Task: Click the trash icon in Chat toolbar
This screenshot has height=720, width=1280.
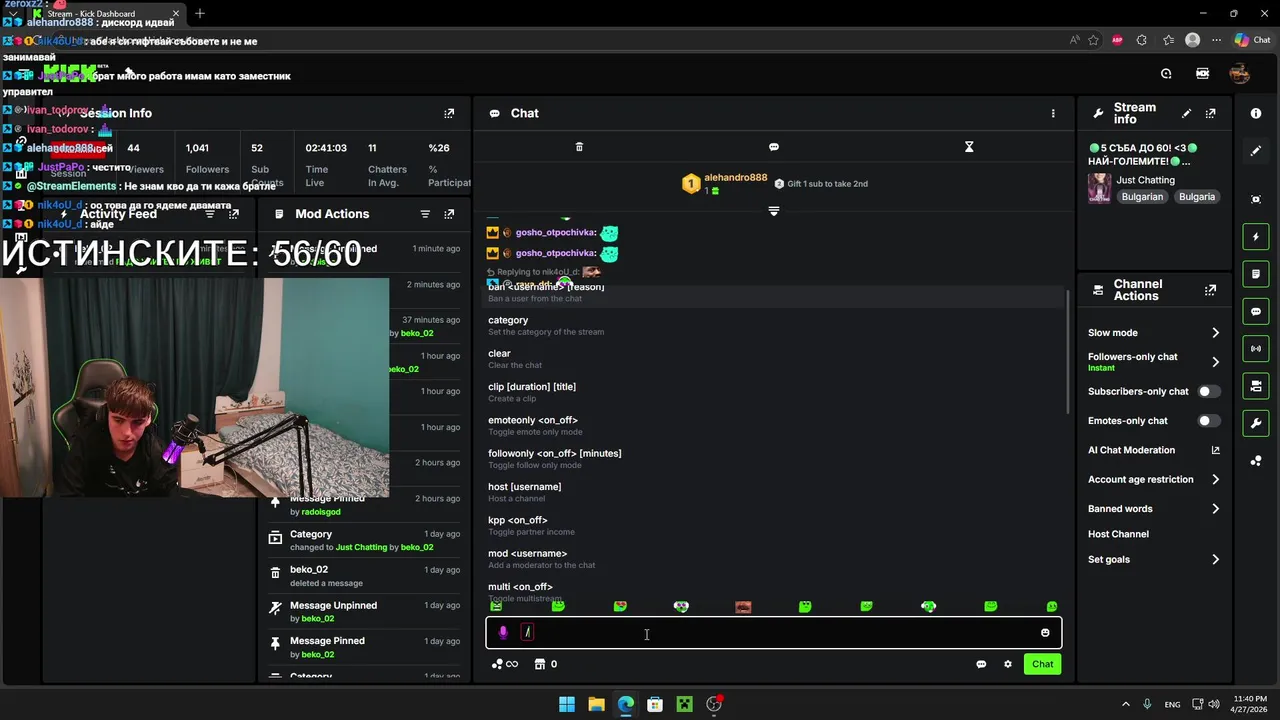Action: pyautogui.click(x=579, y=147)
